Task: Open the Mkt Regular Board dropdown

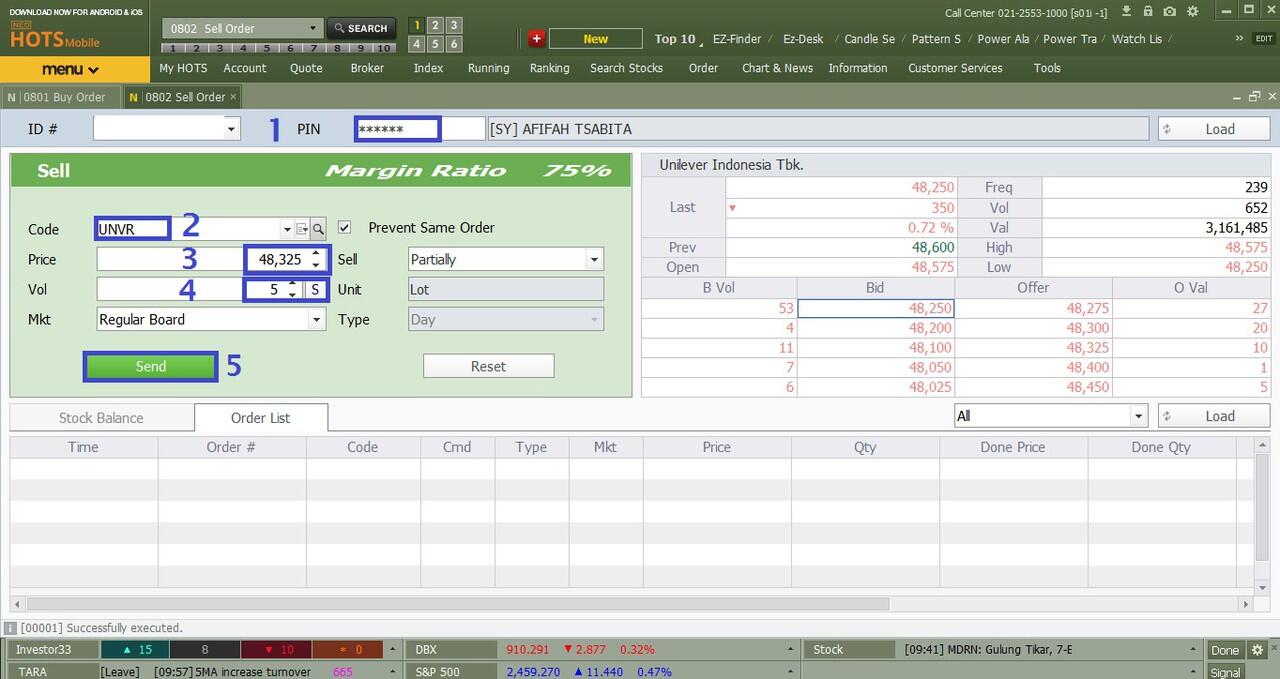Action: click(316, 319)
